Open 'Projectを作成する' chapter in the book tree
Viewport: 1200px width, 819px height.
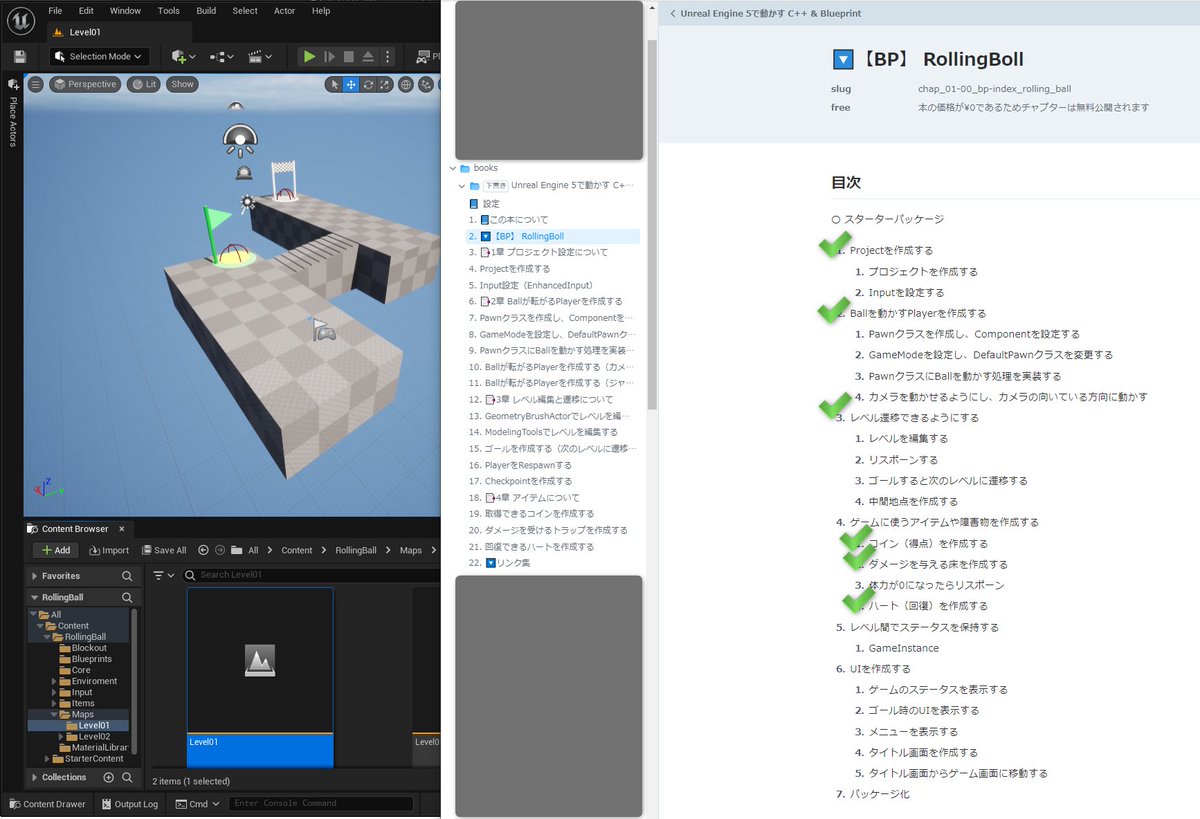click(514, 268)
